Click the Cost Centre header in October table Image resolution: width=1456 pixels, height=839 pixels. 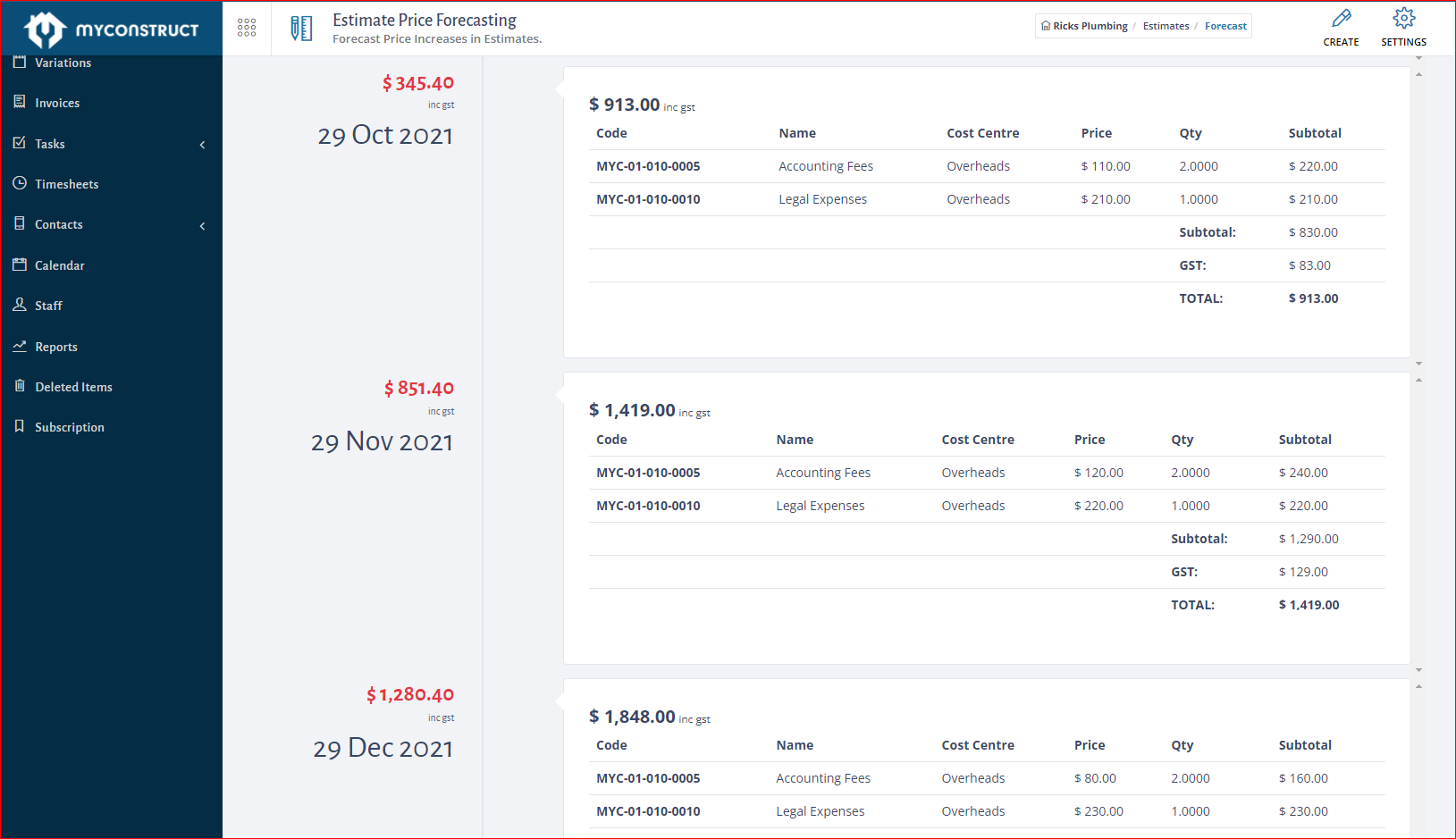tap(983, 133)
